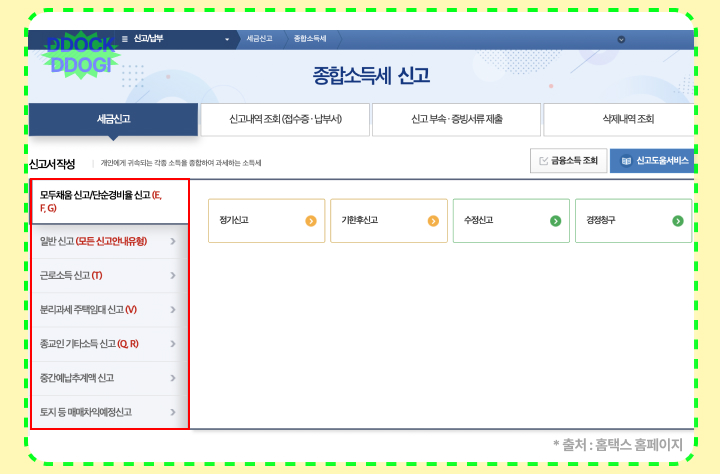Expand the chevron on 근로소득 신고 row
Screen dimensions: 720x474
click(x=173, y=276)
